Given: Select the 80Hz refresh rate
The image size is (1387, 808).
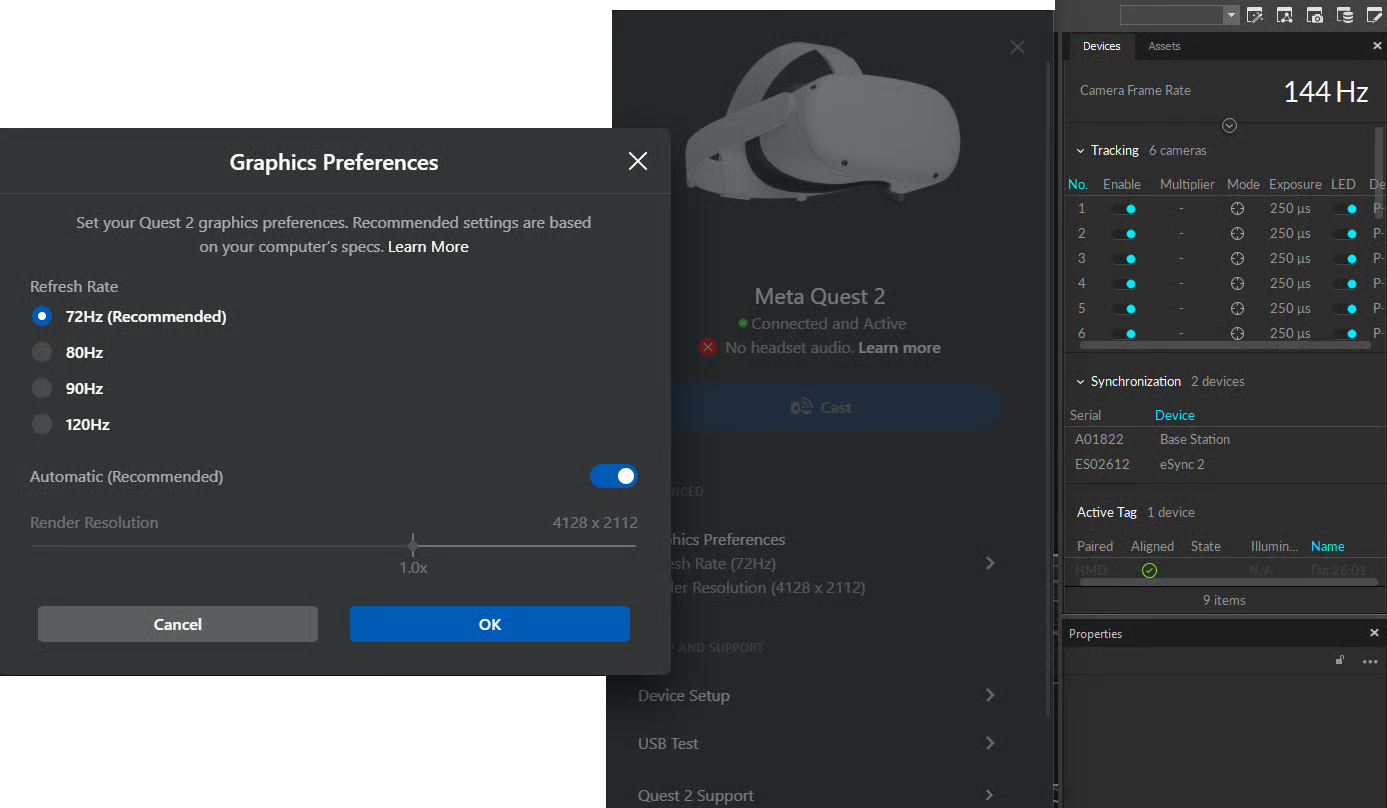Looking at the screenshot, I should click(x=41, y=352).
